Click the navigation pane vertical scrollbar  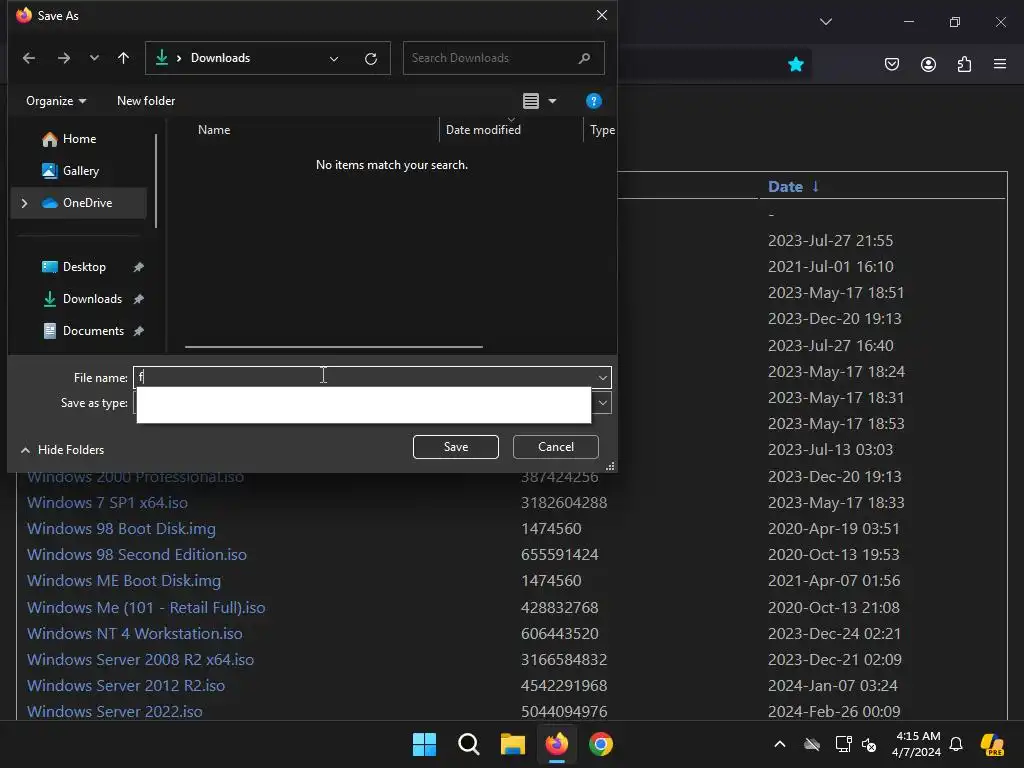pyautogui.click(x=156, y=182)
